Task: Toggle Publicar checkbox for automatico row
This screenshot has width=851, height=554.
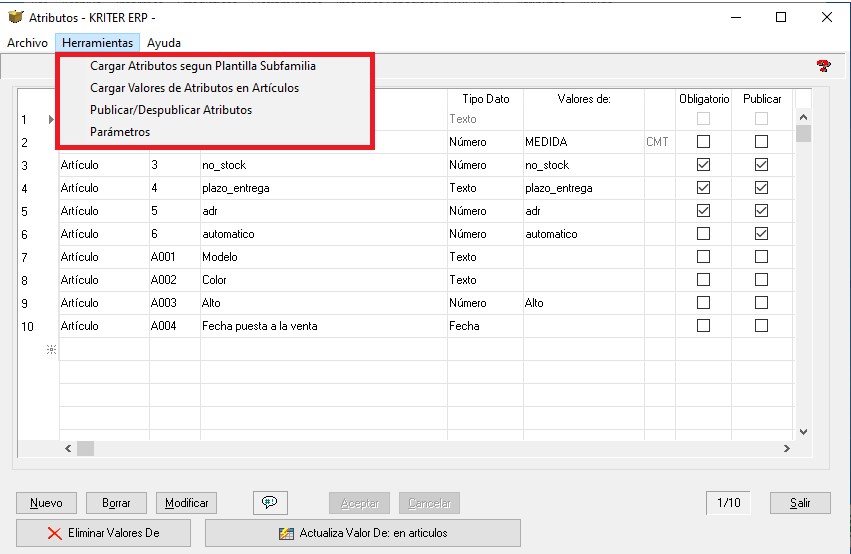Action: 761,234
